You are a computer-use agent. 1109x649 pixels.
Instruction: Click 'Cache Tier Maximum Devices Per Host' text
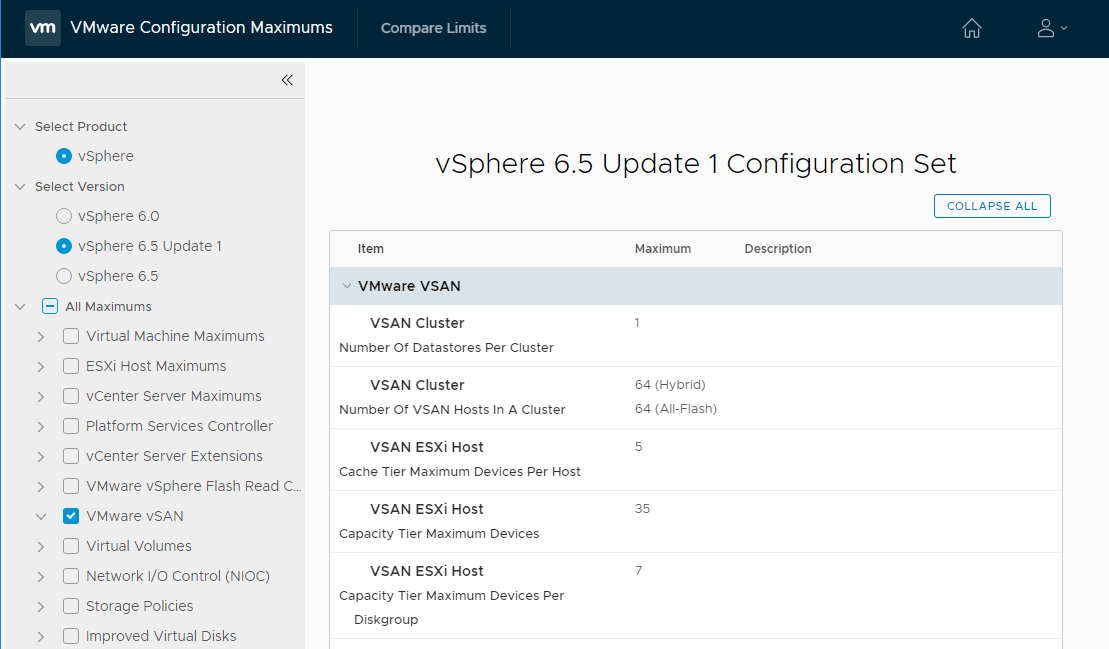(460, 472)
